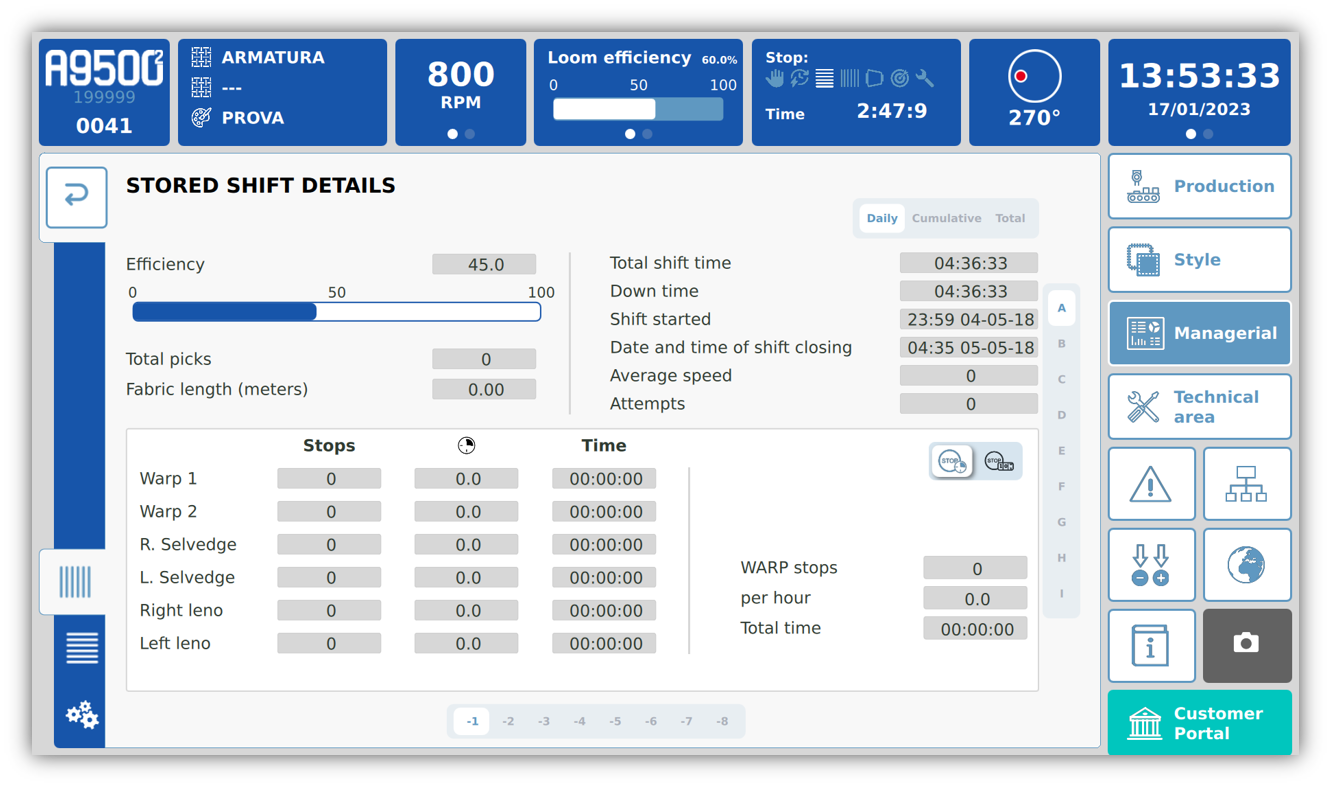Open the information manual book icon
The height and width of the screenshot is (787, 1331).
coord(1151,645)
